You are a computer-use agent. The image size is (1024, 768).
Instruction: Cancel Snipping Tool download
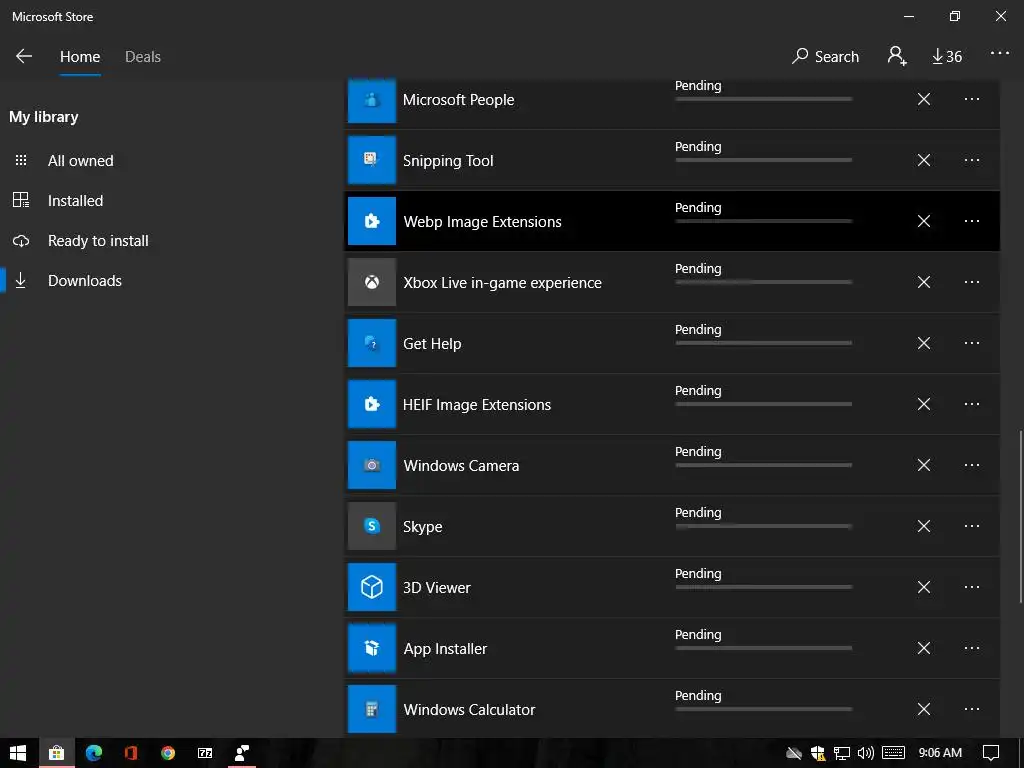click(923, 160)
